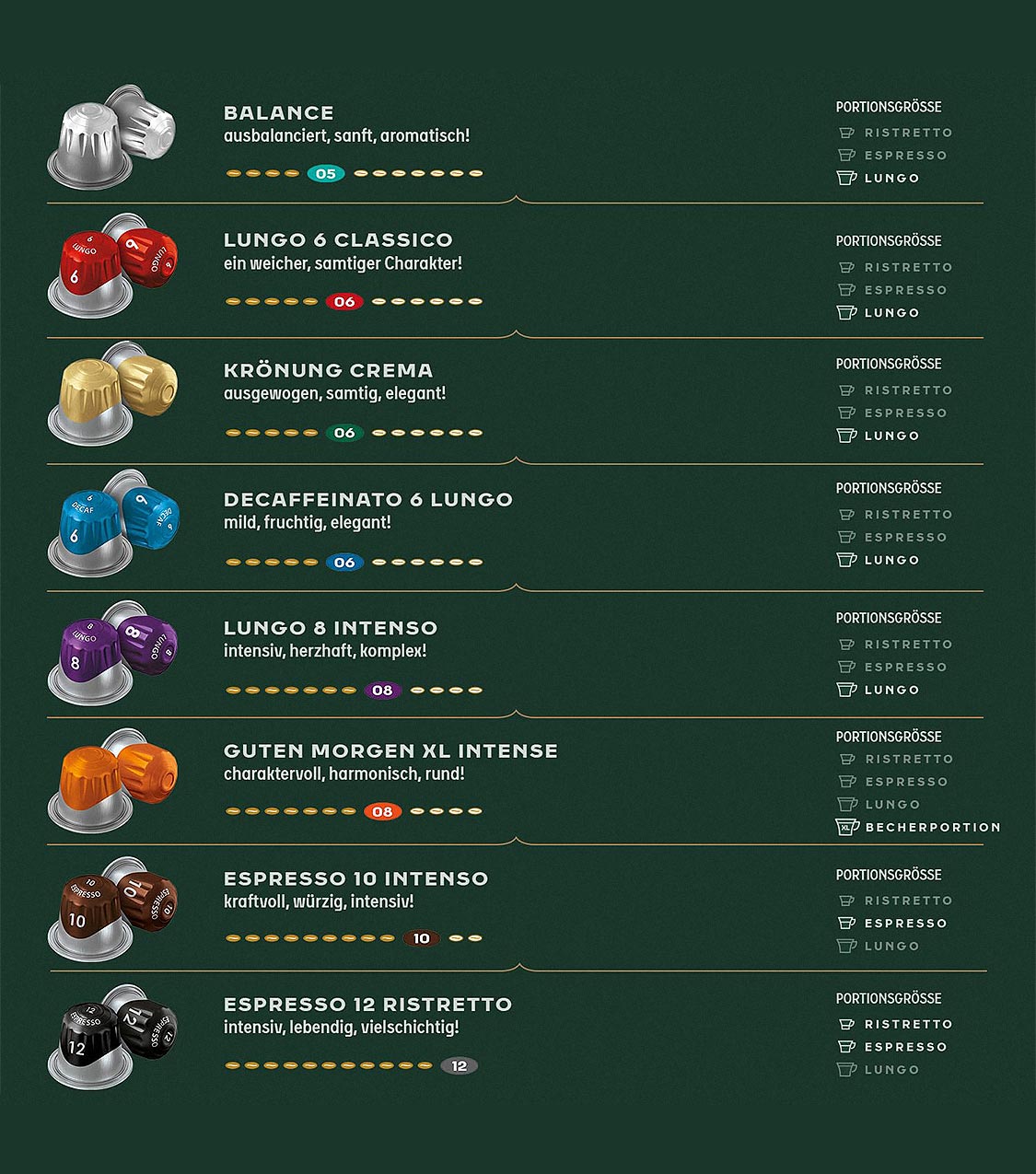Click the teal 05 intensity badge
Screen dimensions: 1036x1174
point(326,173)
